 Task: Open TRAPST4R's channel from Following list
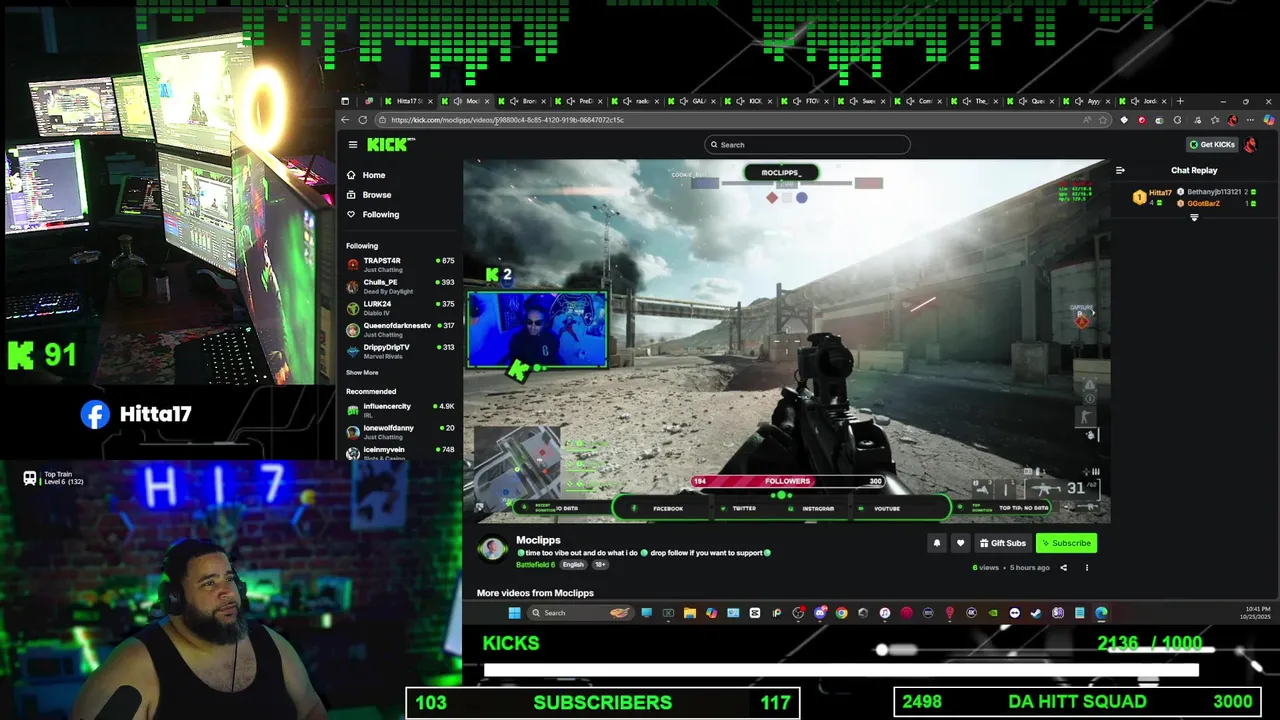(x=400, y=265)
